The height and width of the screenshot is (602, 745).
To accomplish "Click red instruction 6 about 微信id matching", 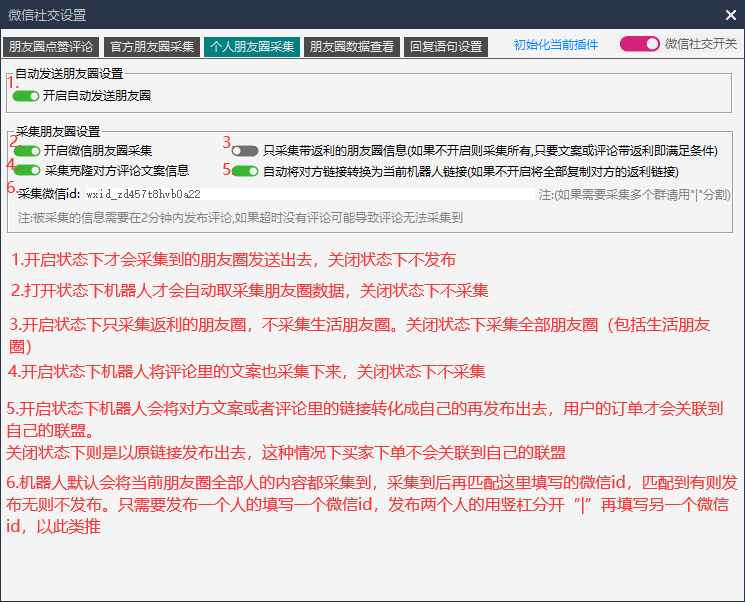I will (x=372, y=503).
